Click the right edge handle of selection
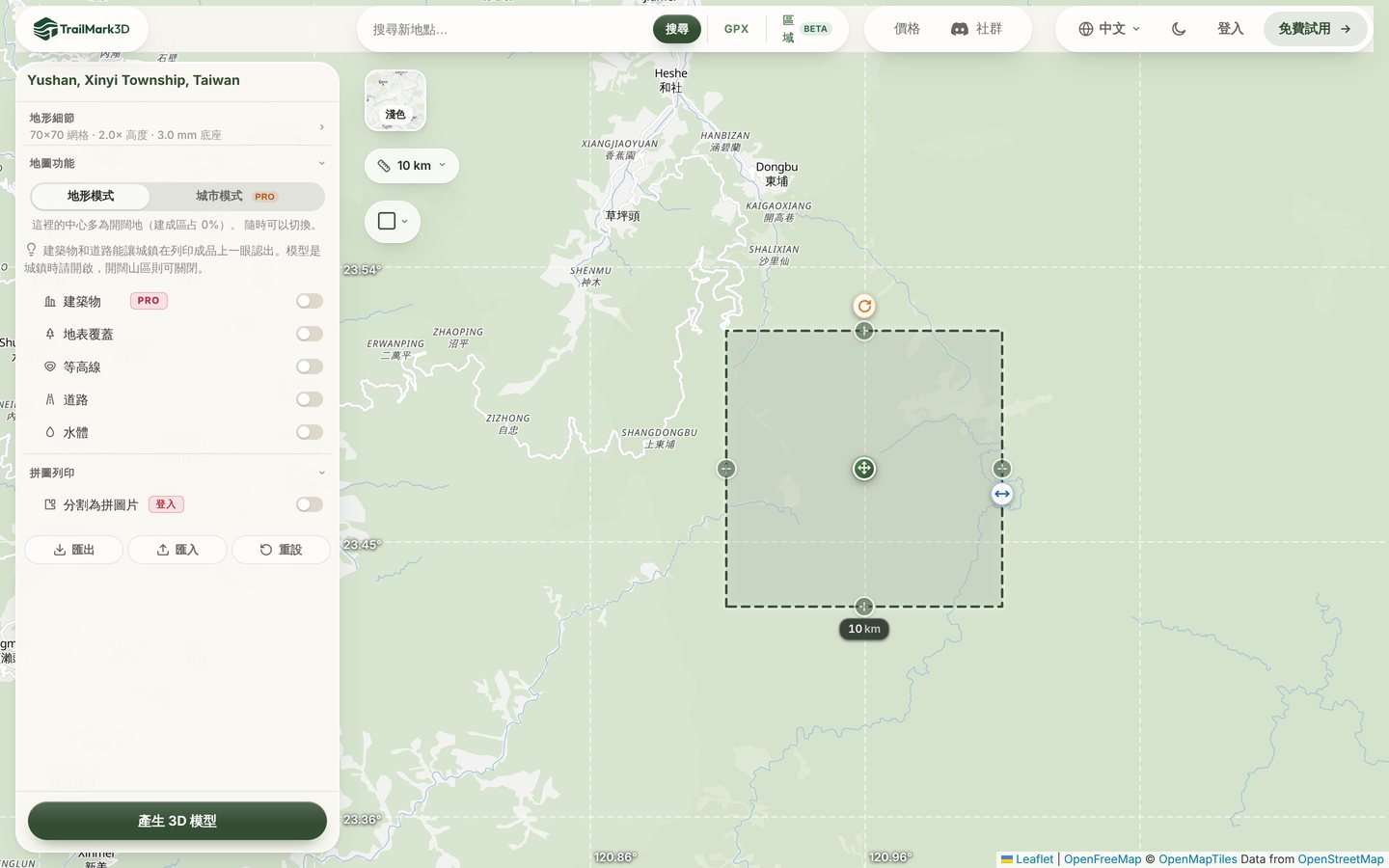Viewport: 1389px width, 868px height. click(x=1002, y=469)
